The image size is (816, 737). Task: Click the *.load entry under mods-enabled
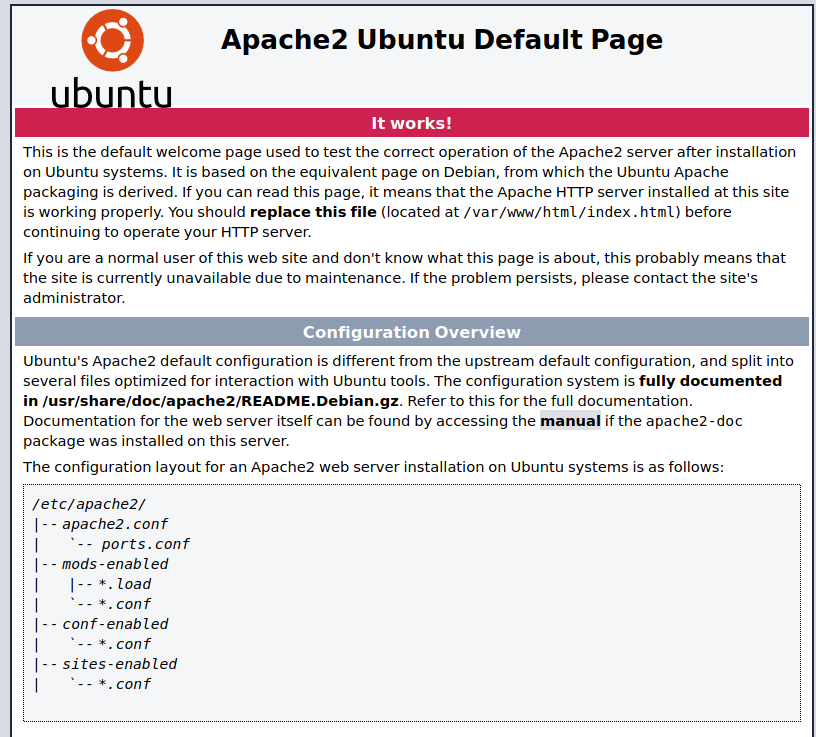click(125, 584)
